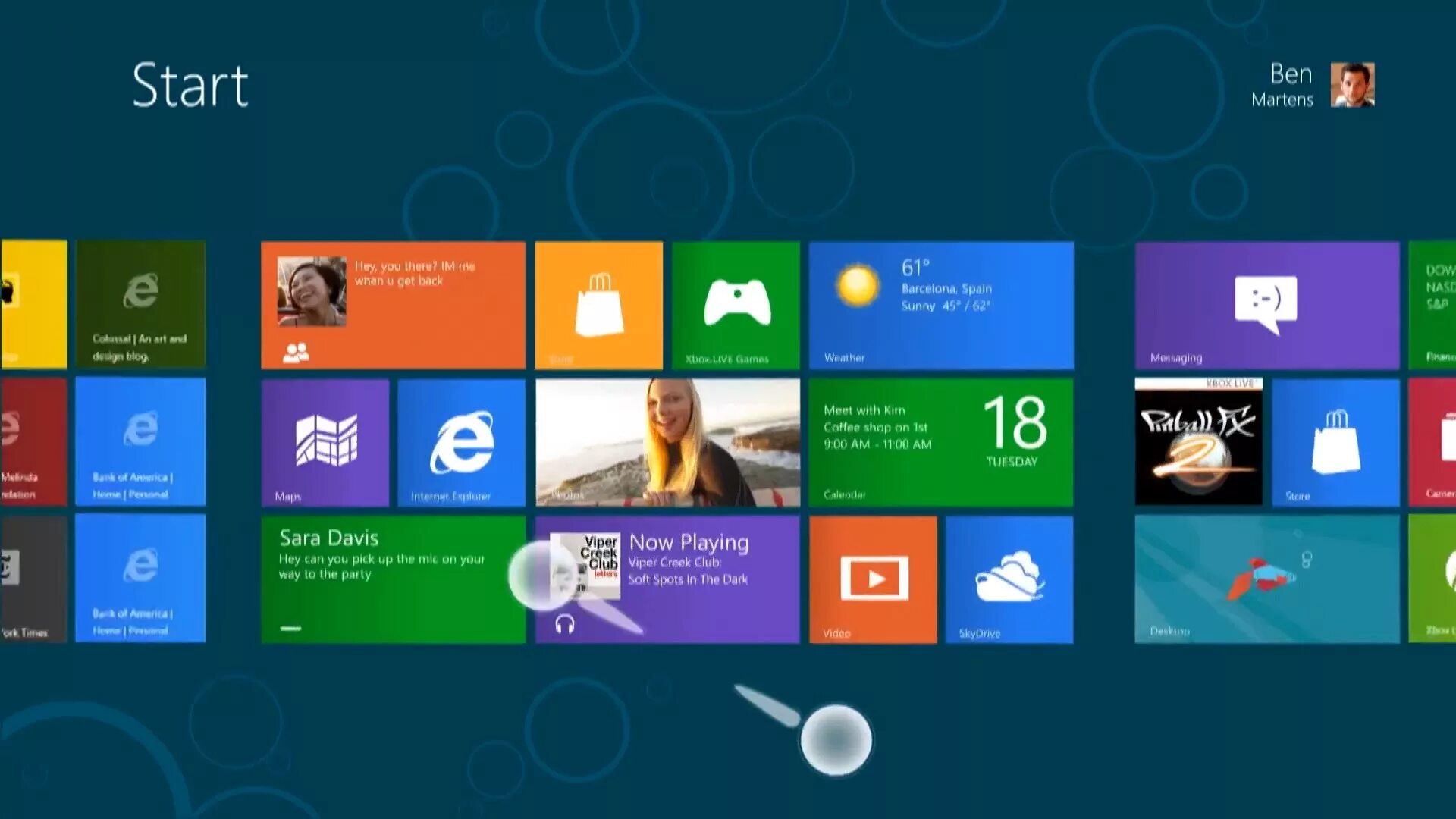The image size is (1456, 819).
Task: Open the Video tile
Action: (x=873, y=580)
